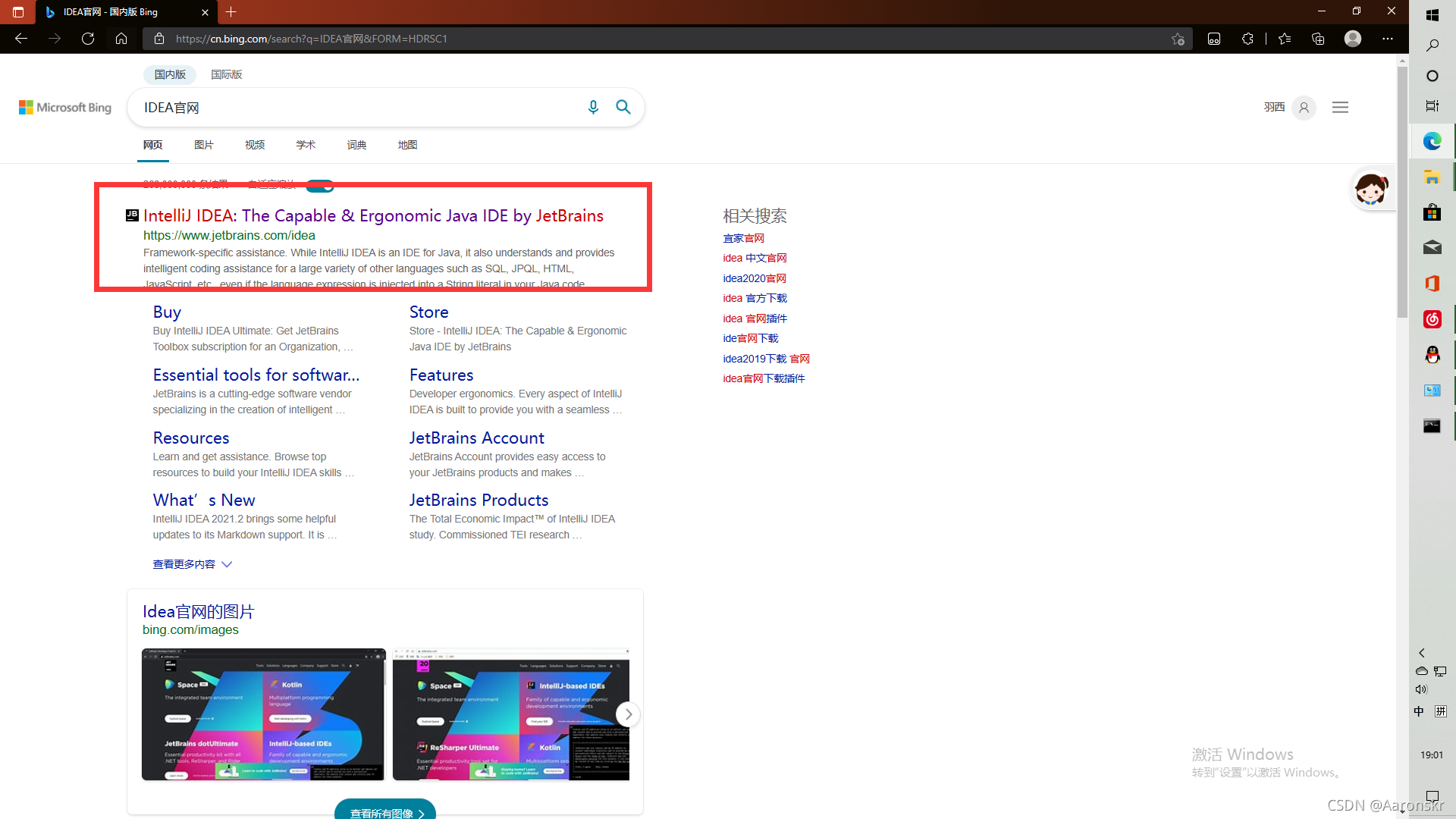Expand 查看更多内容 to see more
This screenshot has height=819, width=1456.
193,564
